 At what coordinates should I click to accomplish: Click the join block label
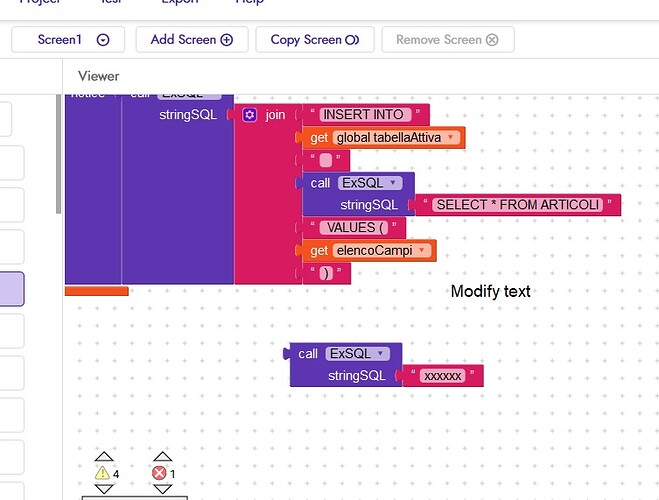pos(275,115)
